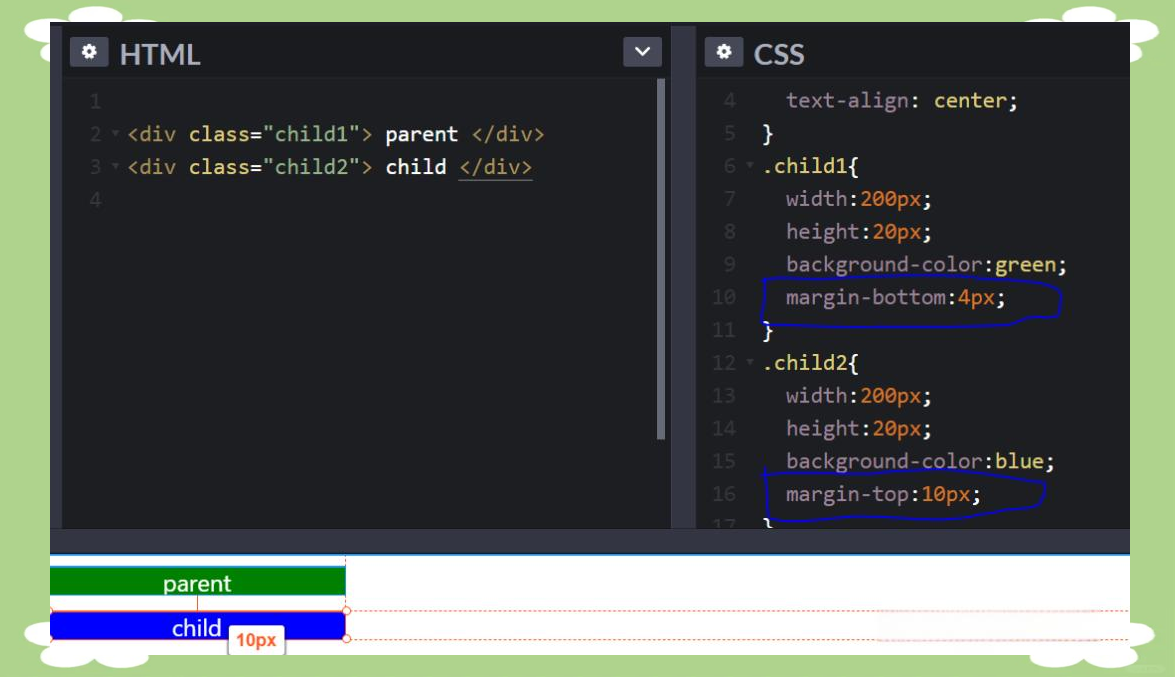Click the word child in HTML code
This screenshot has height=677, width=1175.
pyautogui.click(x=416, y=166)
